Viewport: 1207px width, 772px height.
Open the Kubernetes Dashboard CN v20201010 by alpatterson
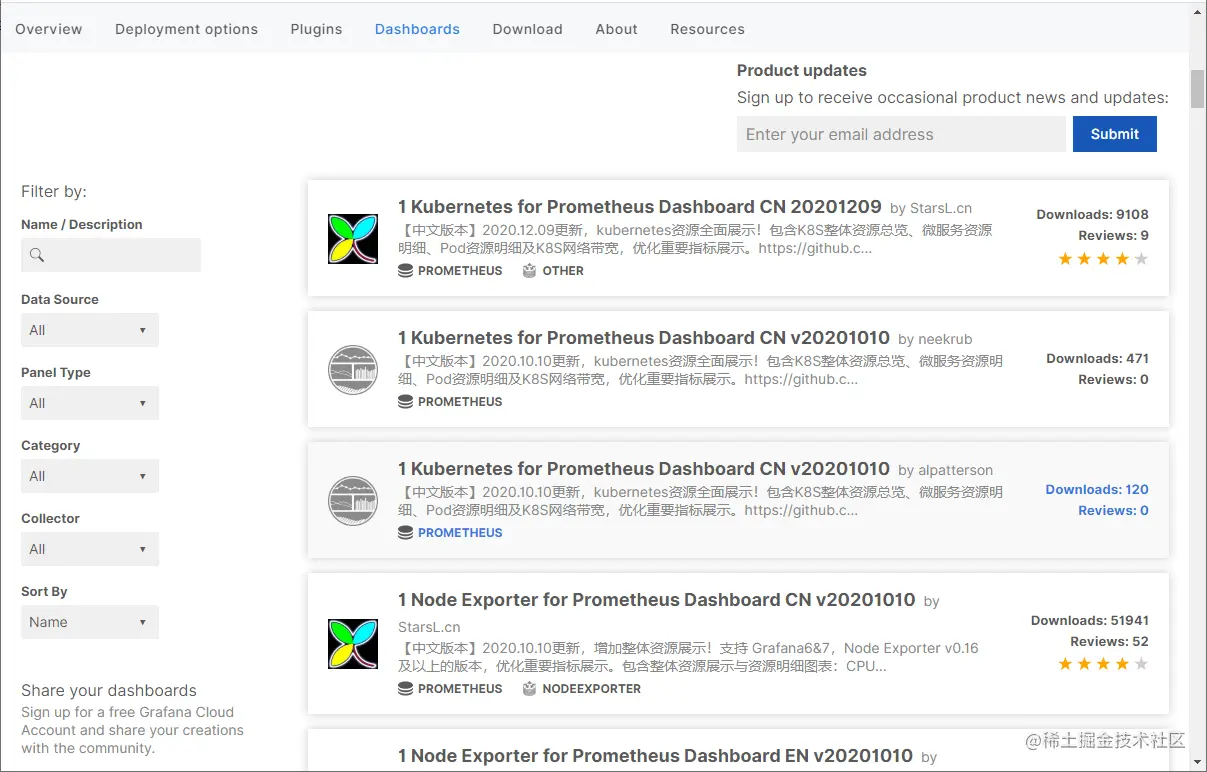[x=644, y=469]
